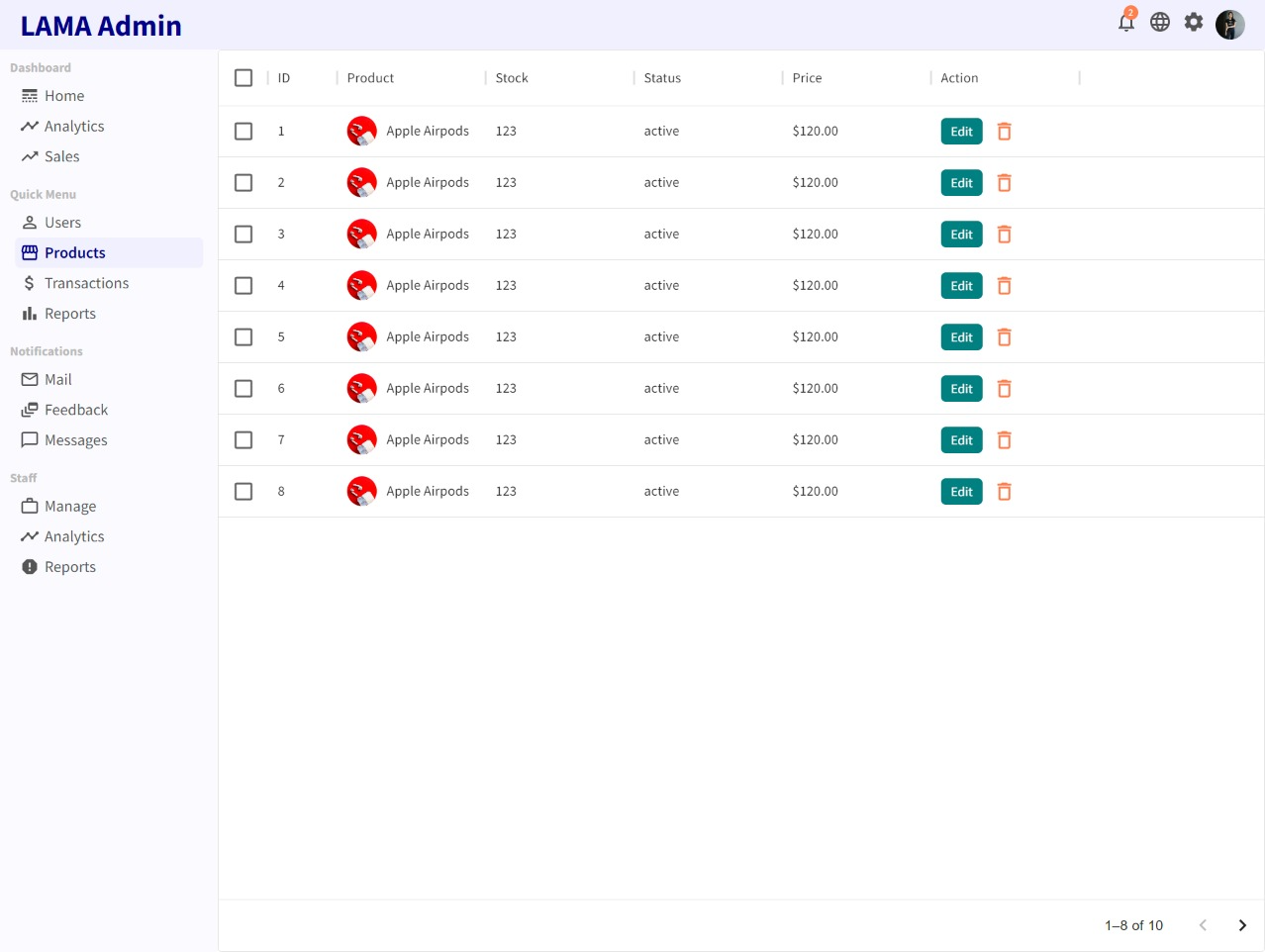This screenshot has height=952, width=1265.
Task: Check the checkbox for row 7
Action: tap(243, 439)
